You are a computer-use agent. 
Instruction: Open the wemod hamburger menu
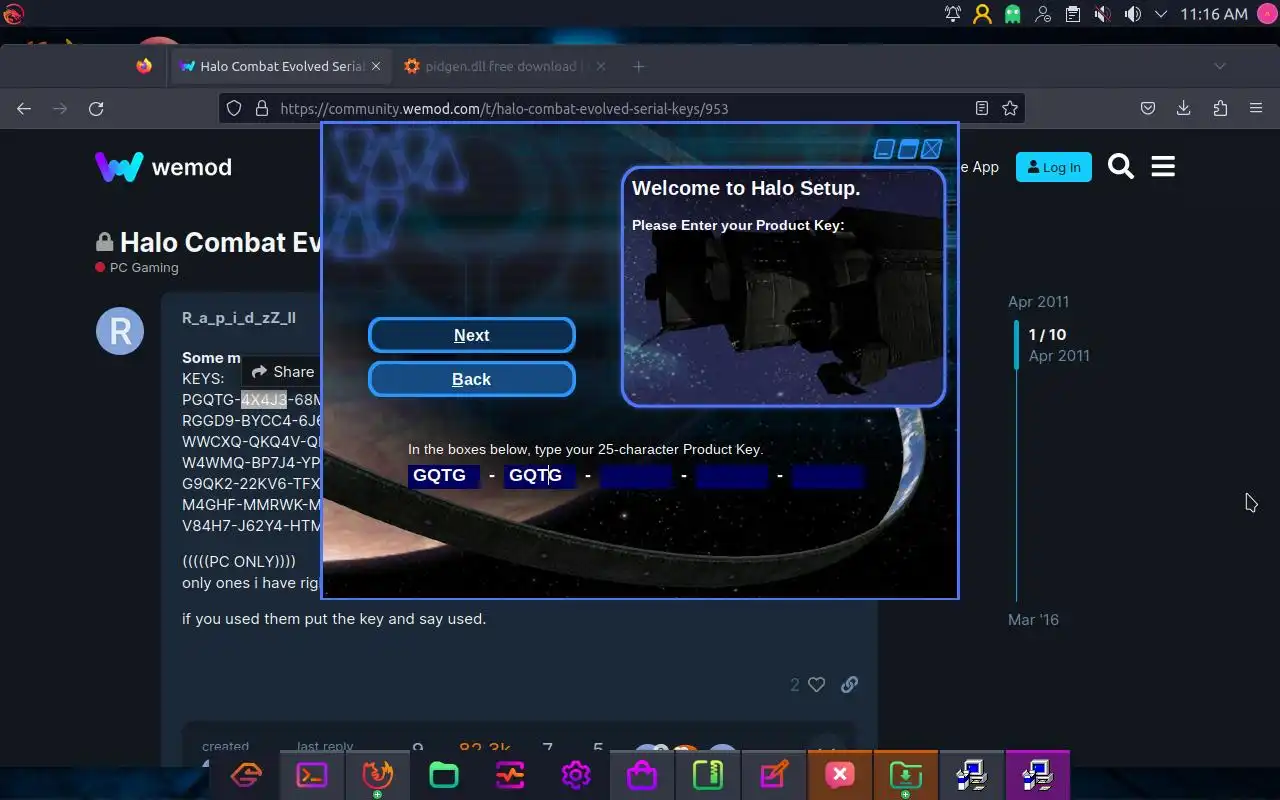click(x=1163, y=167)
